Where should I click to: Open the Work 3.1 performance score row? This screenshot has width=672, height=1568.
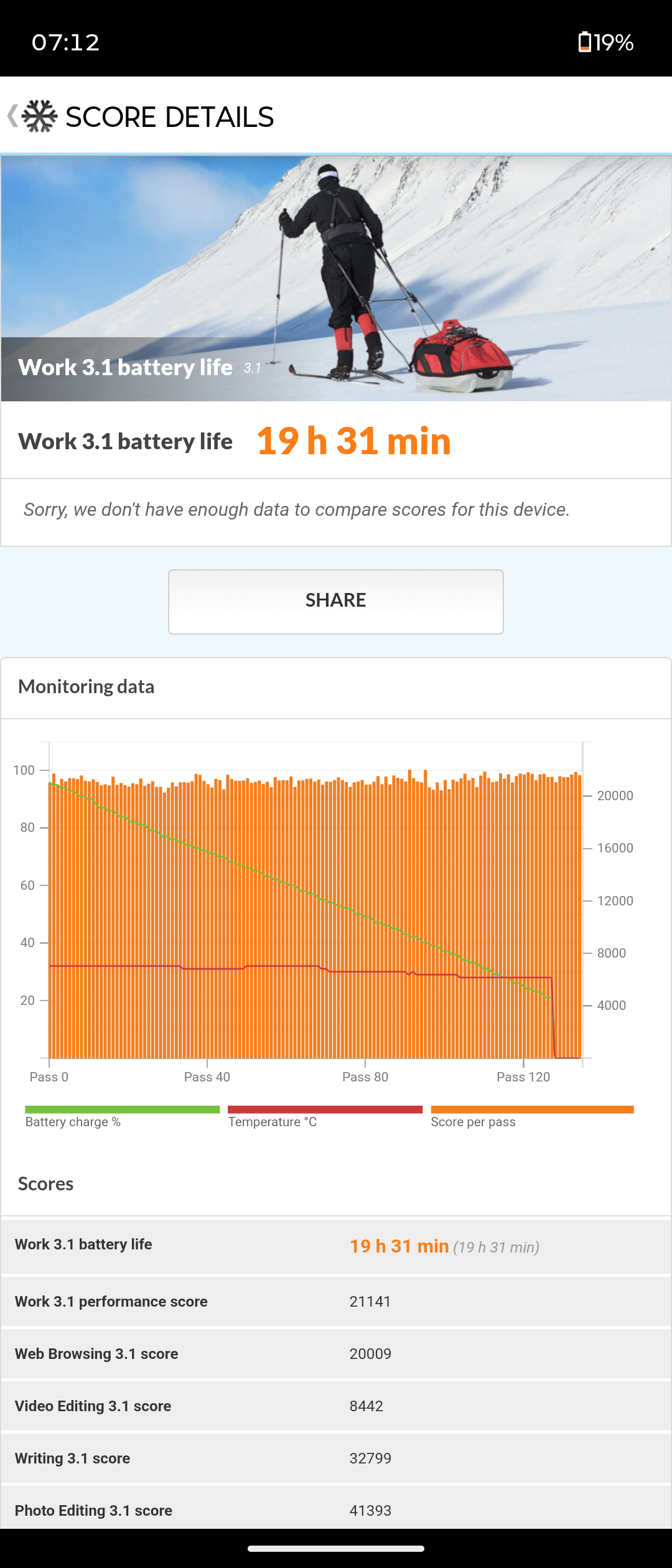pyautogui.click(x=336, y=1301)
